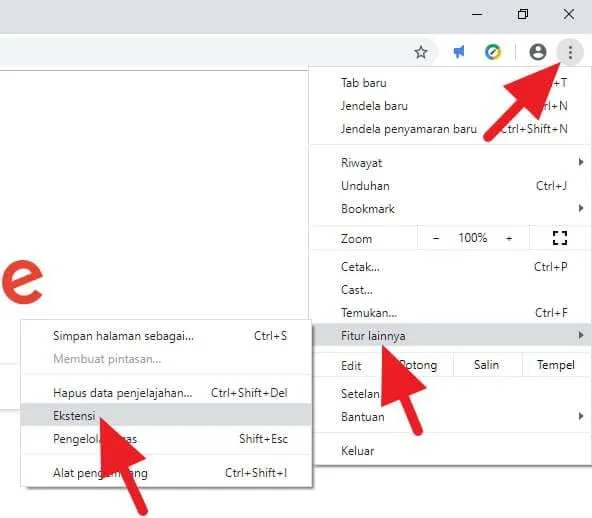592x518 pixels.
Task: Decrease zoom with minus button
Action: (436, 238)
